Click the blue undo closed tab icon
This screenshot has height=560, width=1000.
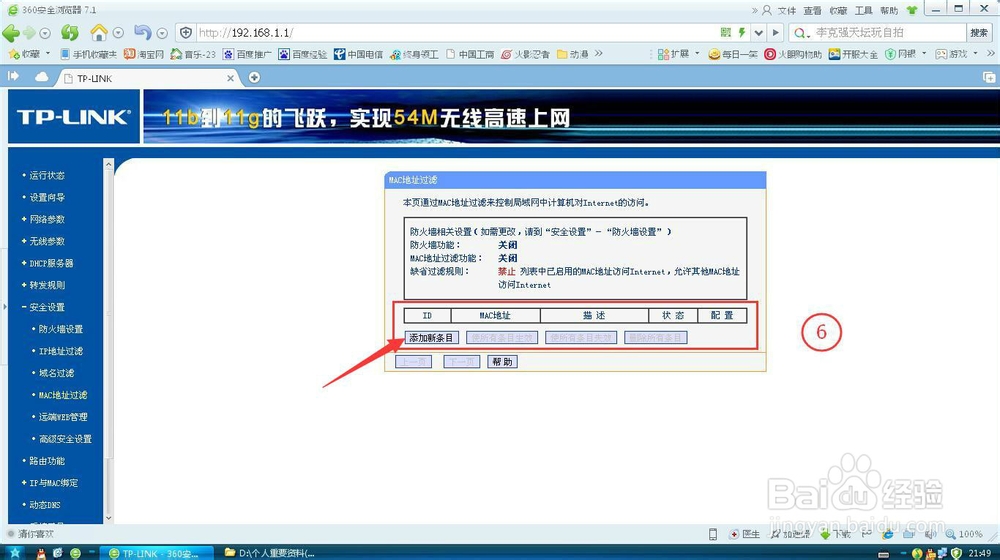[142, 32]
